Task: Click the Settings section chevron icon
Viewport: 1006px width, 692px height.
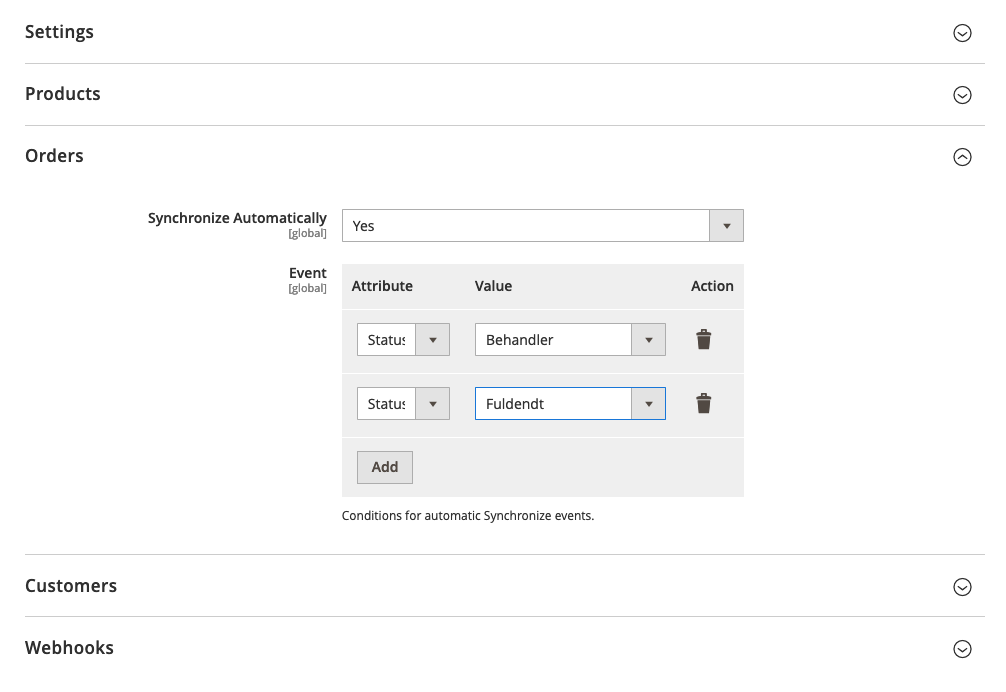Action: pos(962,33)
